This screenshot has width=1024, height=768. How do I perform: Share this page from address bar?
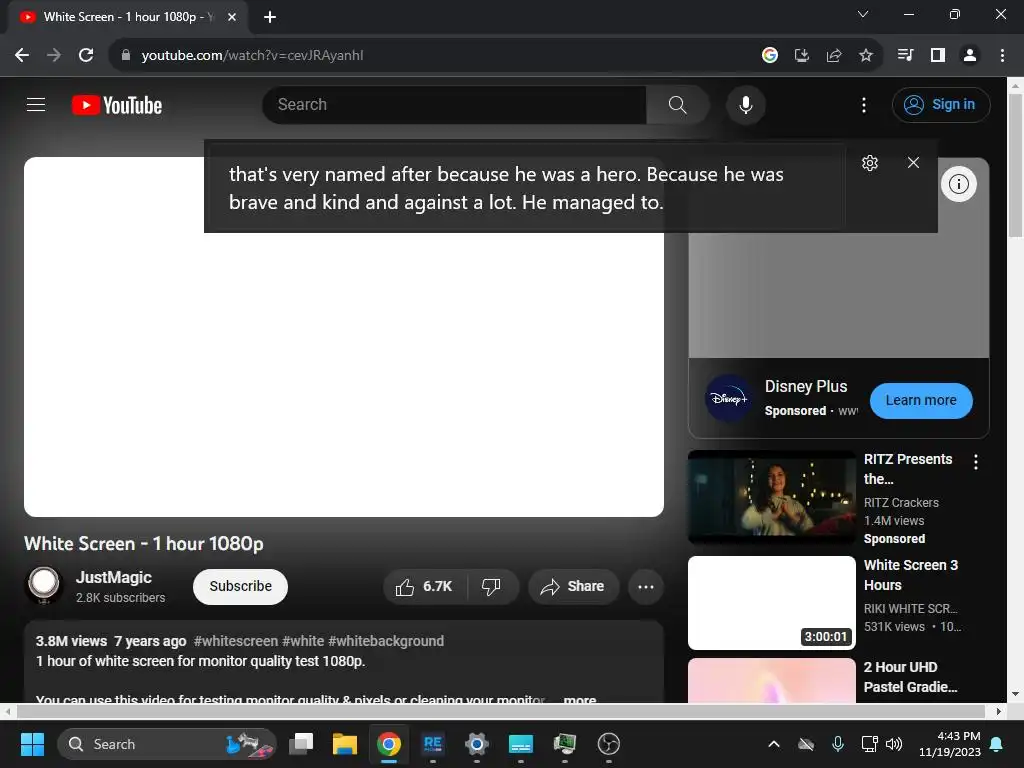(x=833, y=55)
